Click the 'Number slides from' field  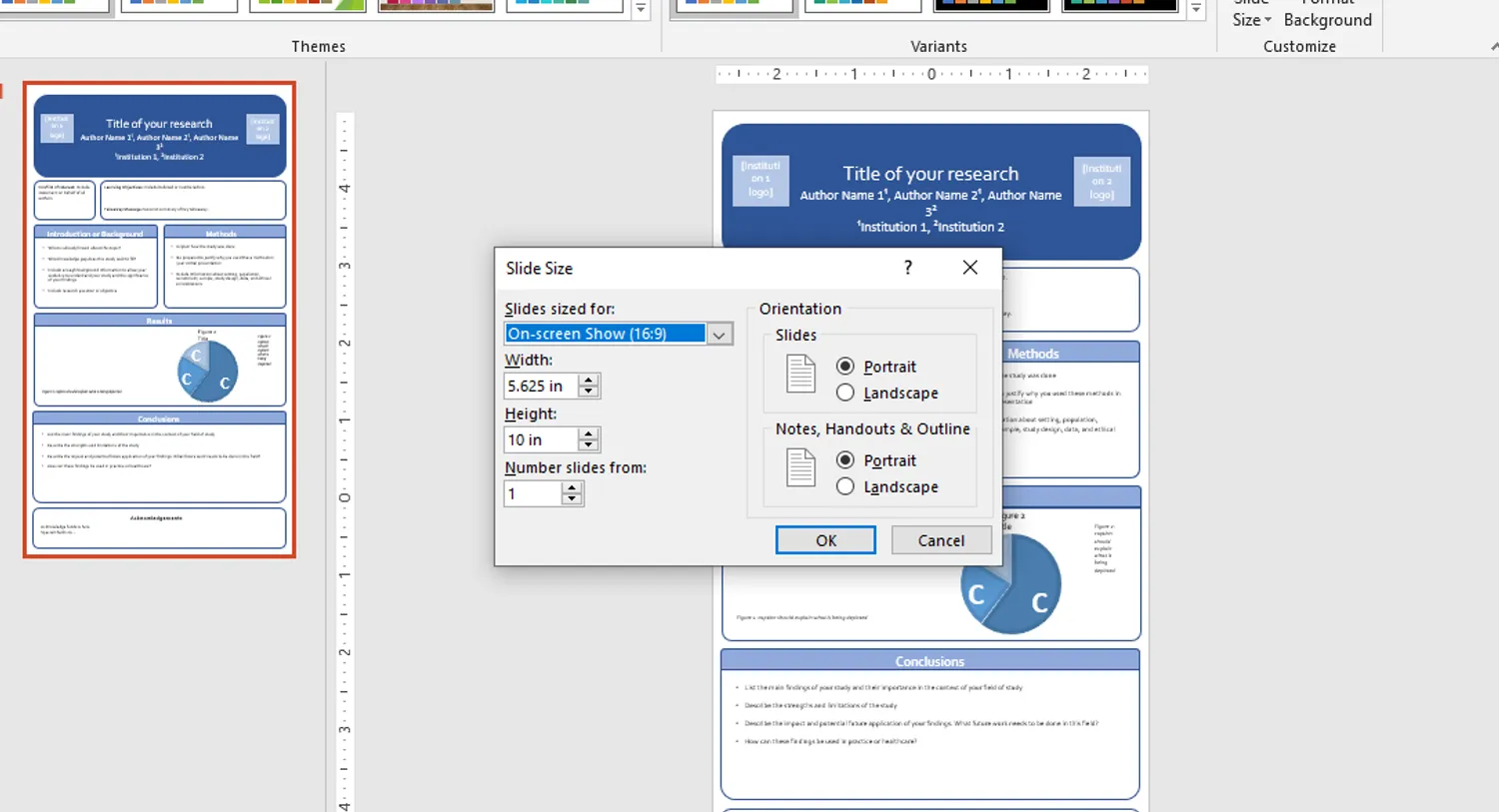(533, 493)
